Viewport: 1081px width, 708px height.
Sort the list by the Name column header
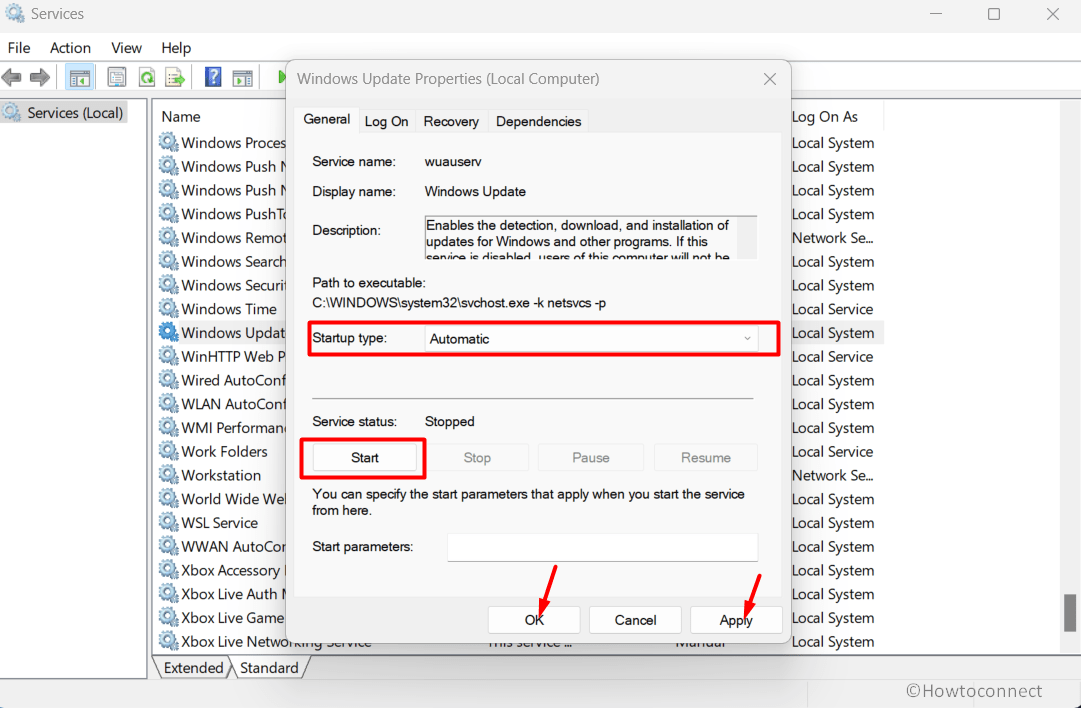[181, 117]
